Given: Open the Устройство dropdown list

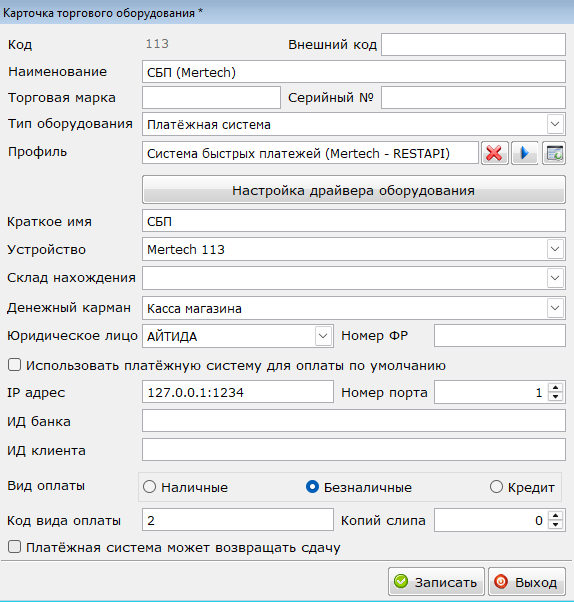Looking at the screenshot, I should point(555,249).
